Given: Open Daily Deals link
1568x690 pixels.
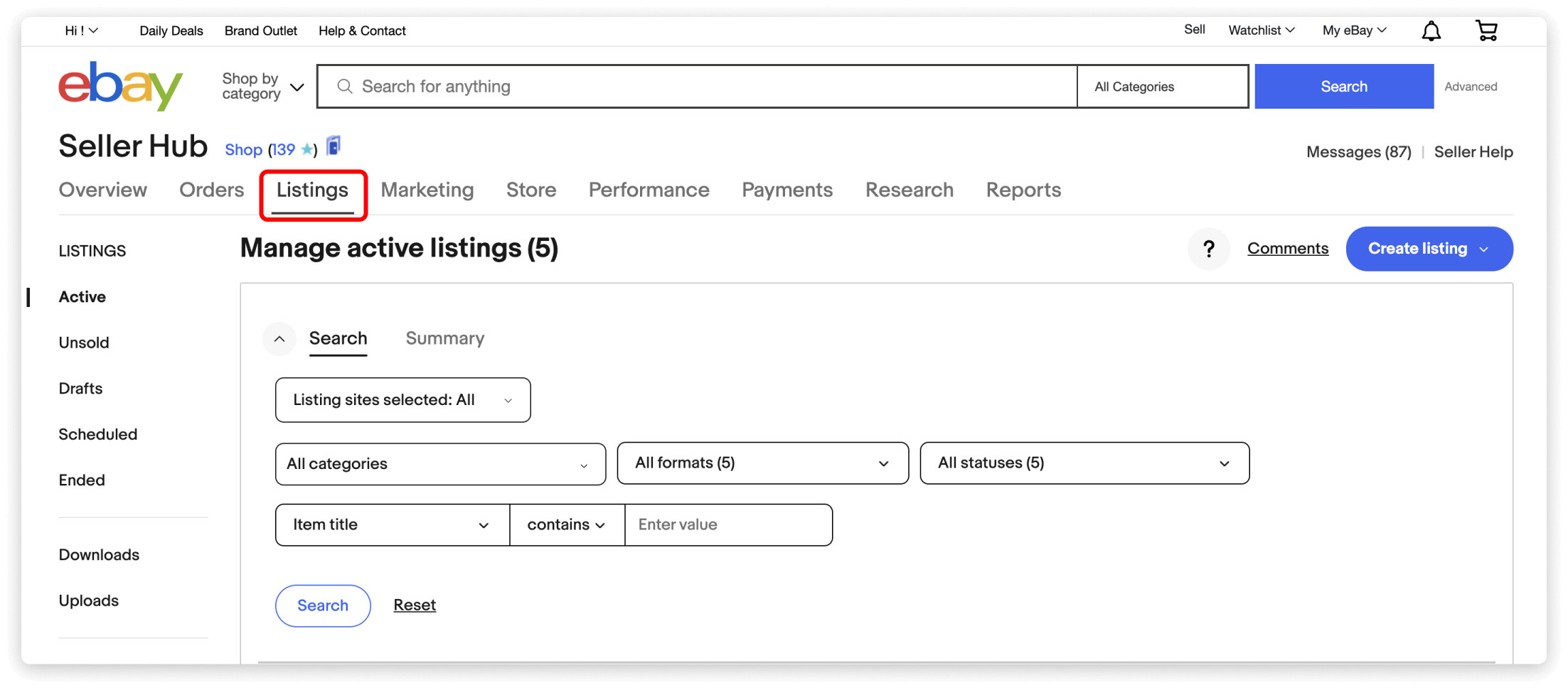Looking at the screenshot, I should pos(171,31).
